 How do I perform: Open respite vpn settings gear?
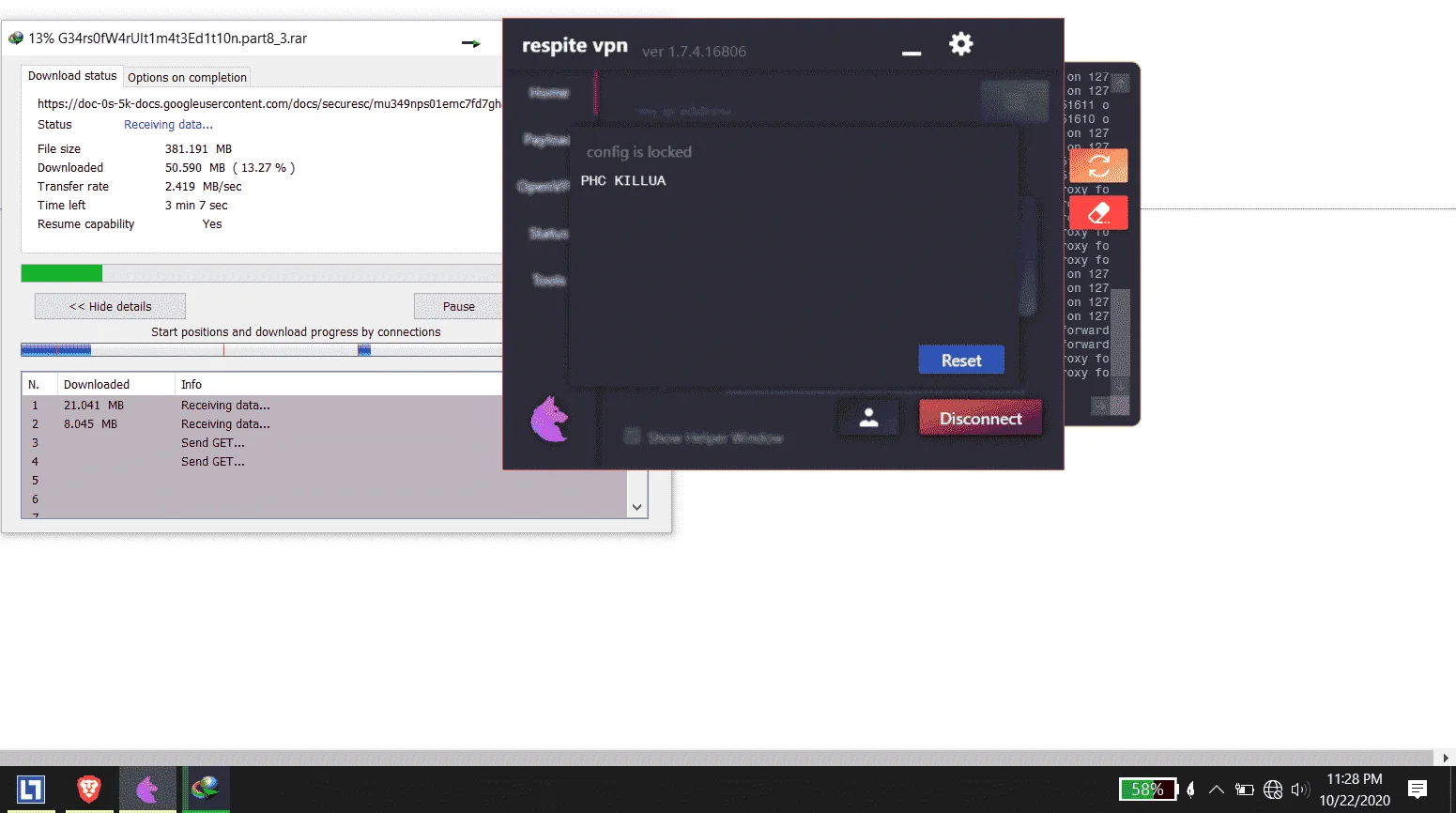[960, 44]
